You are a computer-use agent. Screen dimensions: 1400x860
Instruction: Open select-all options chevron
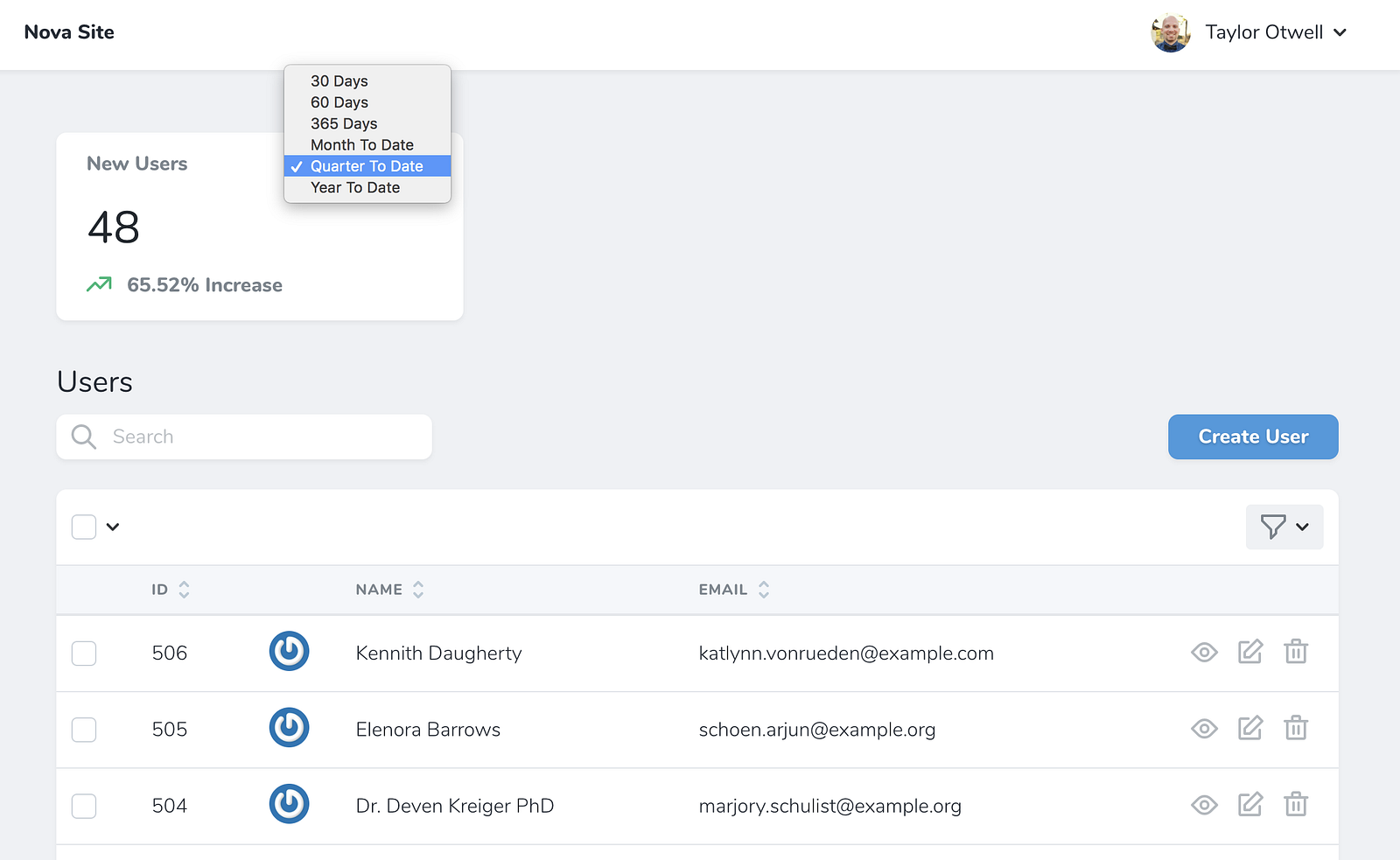click(x=113, y=527)
